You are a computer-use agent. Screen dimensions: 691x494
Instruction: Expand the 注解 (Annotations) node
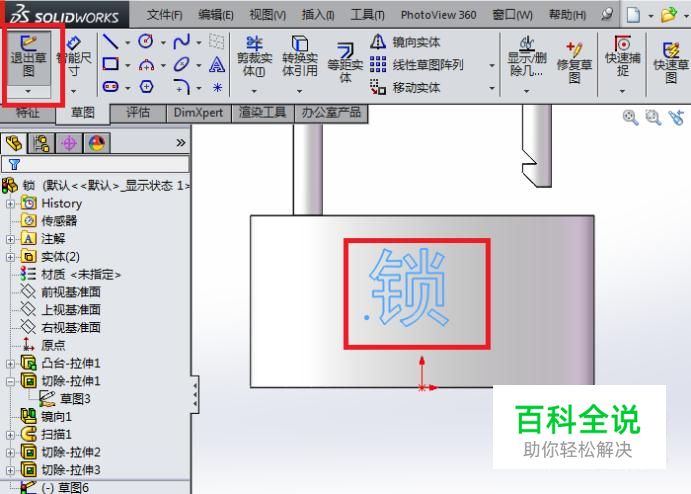click(x=10, y=239)
